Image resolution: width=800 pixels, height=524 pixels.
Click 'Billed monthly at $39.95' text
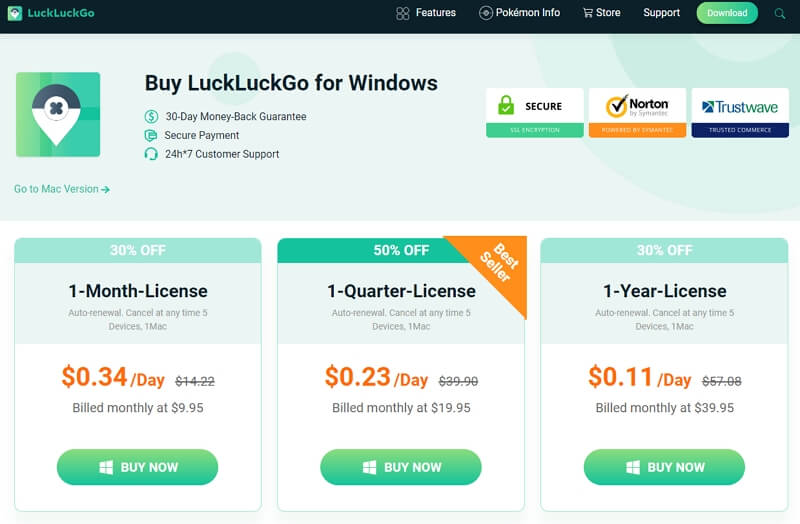(665, 408)
